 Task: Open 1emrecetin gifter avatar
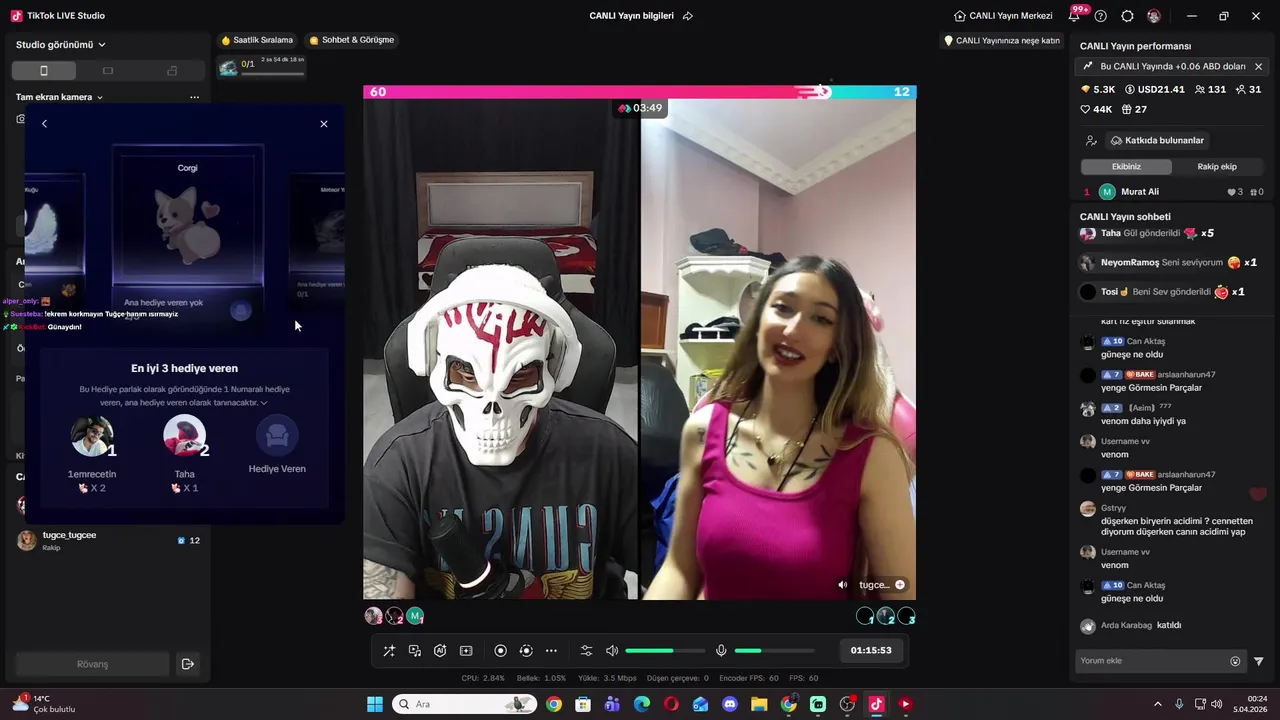pyautogui.click(x=91, y=437)
